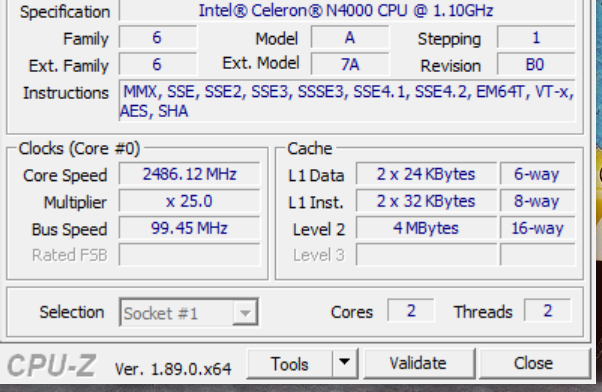Select the Multiplier value x 25.0
Viewport: 602px width, 392px height.
pyautogui.click(x=189, y=201)
